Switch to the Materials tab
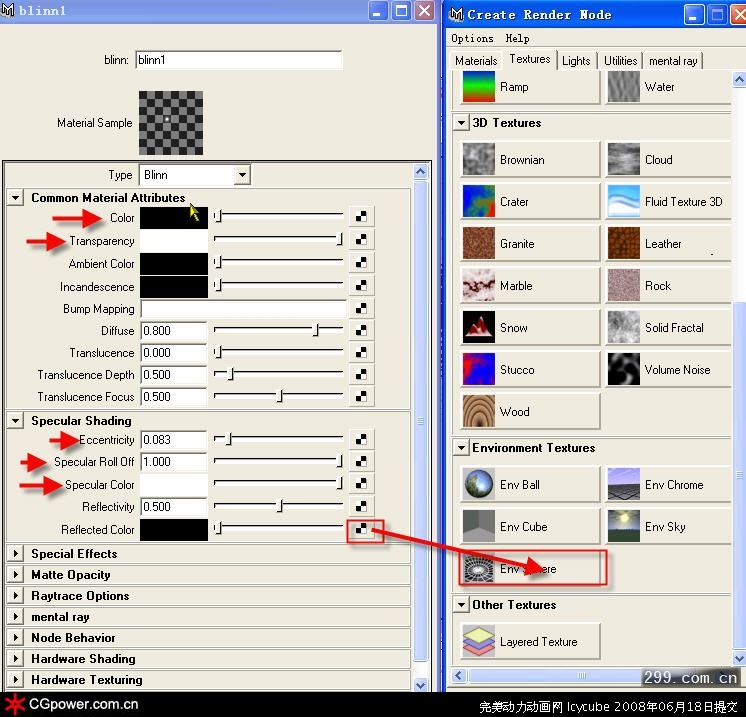The width and height of the screenshot is (746, 717). pos(476,61)
